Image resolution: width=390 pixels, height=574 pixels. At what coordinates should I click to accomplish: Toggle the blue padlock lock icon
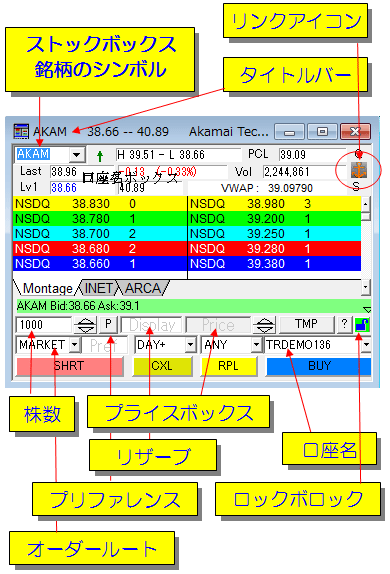click(362, 325)
